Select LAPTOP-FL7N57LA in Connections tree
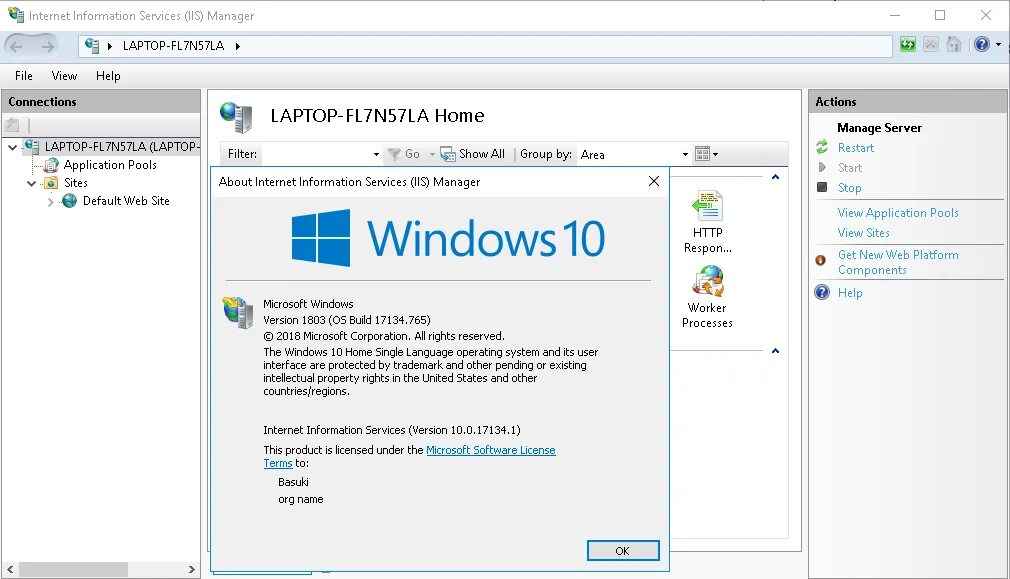 pyautogui.click(x=122, y=147)
